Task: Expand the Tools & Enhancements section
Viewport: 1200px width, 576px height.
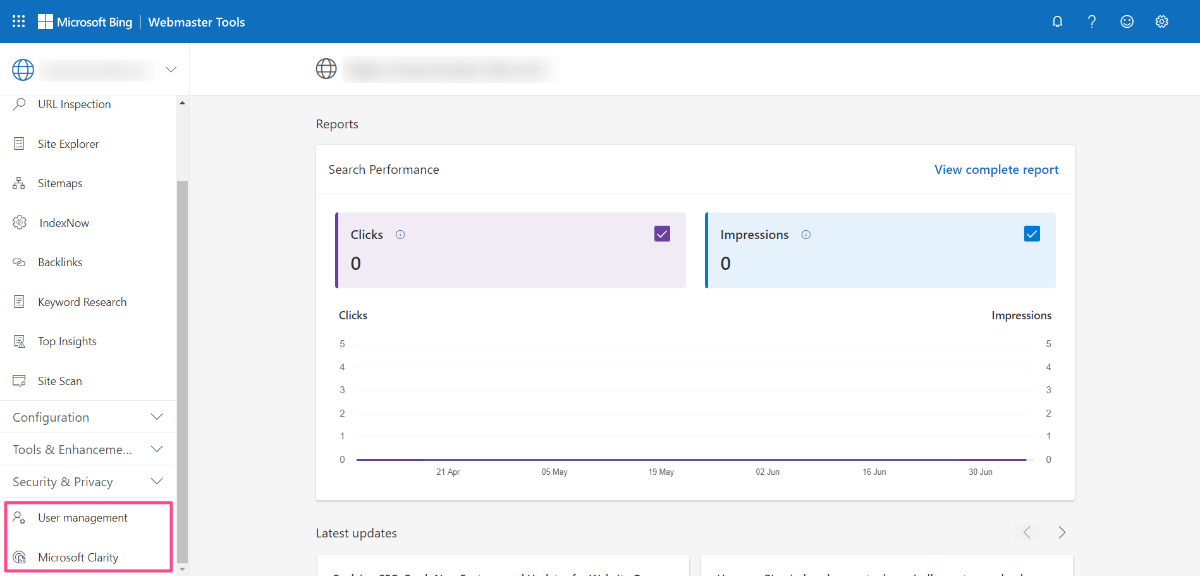Action: tap(88, 450)
